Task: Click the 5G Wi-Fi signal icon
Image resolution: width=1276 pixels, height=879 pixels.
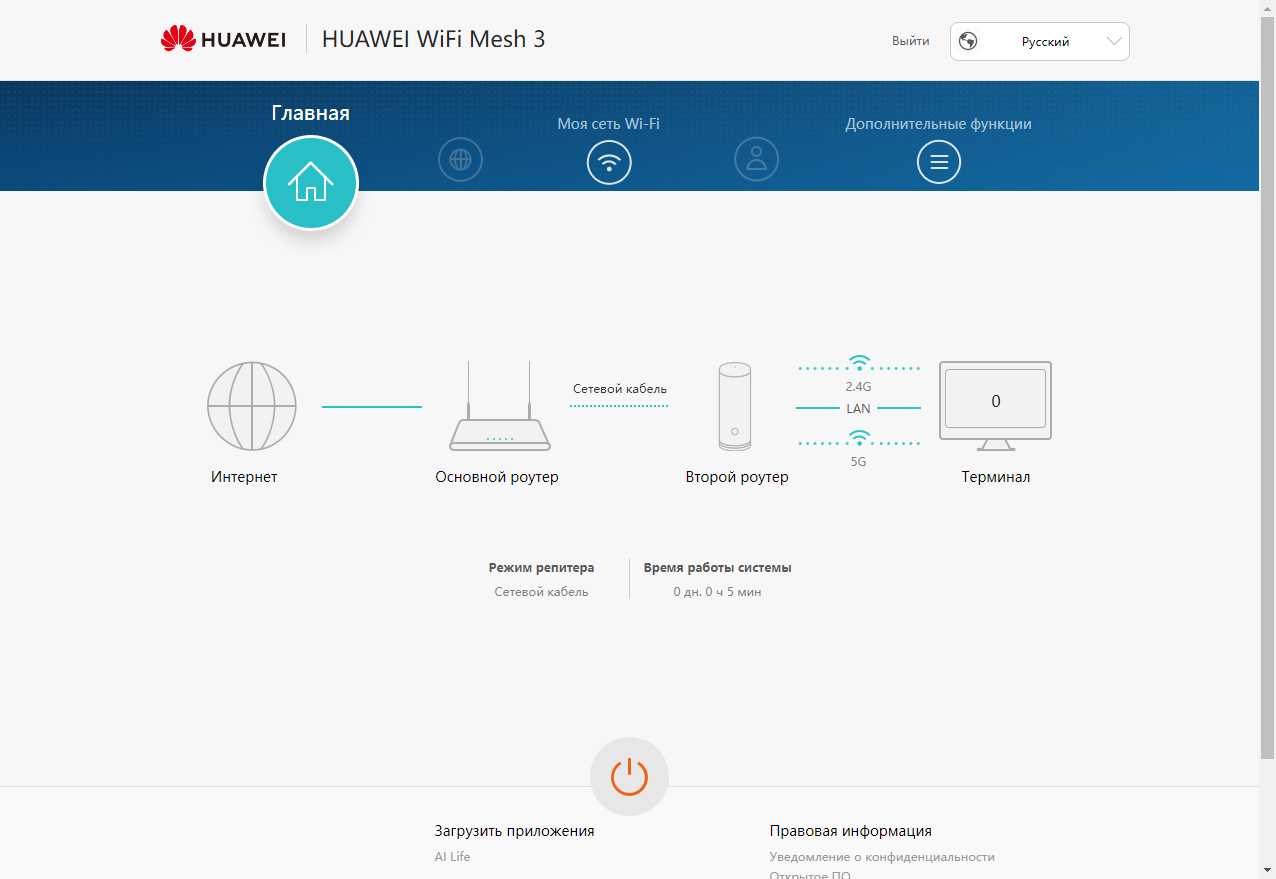Action: (859, 438)
